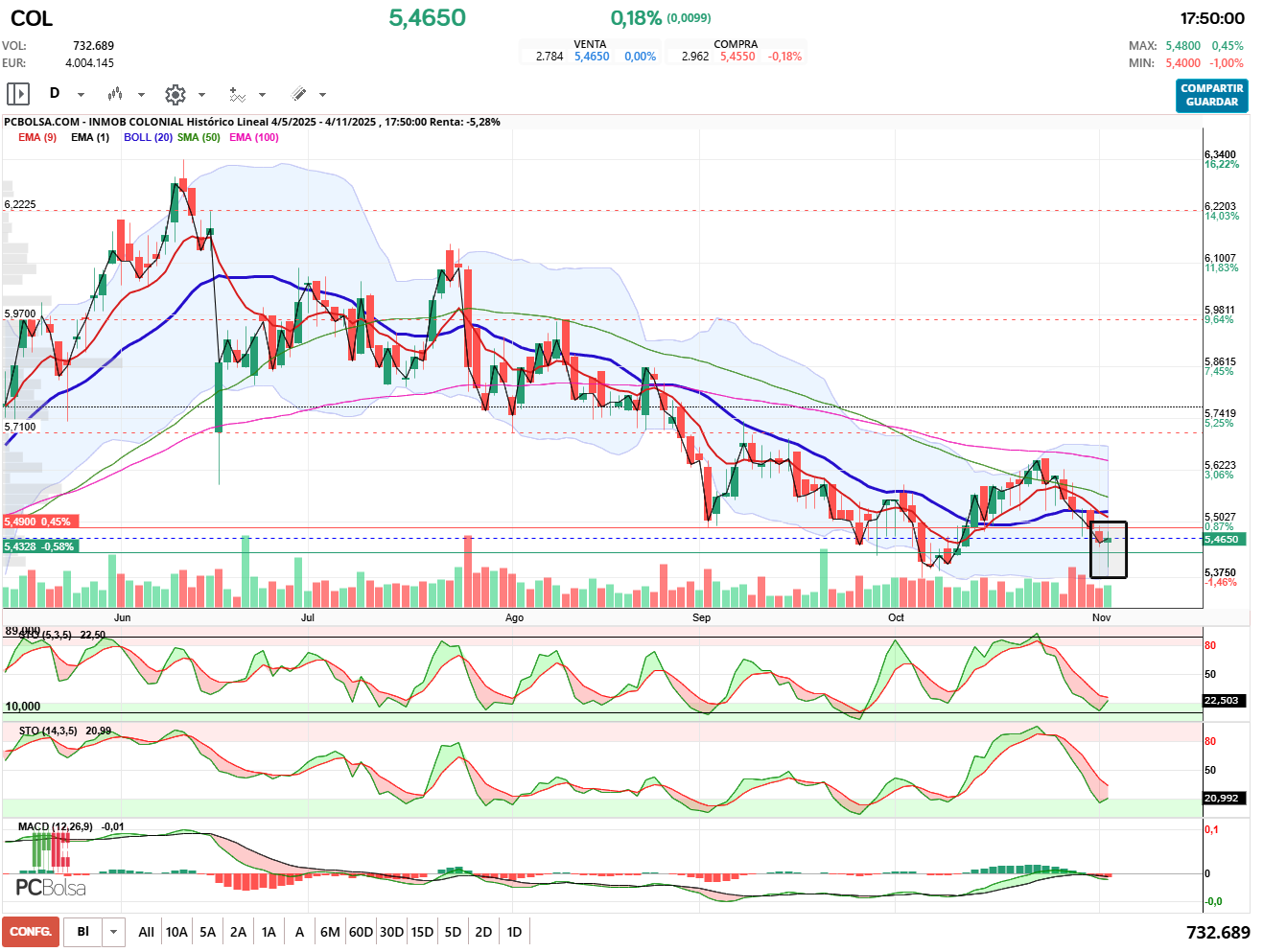This screenshot has width=1263, height=952.
Task: Switch to the 1A time range
Action: click(269, 932)
